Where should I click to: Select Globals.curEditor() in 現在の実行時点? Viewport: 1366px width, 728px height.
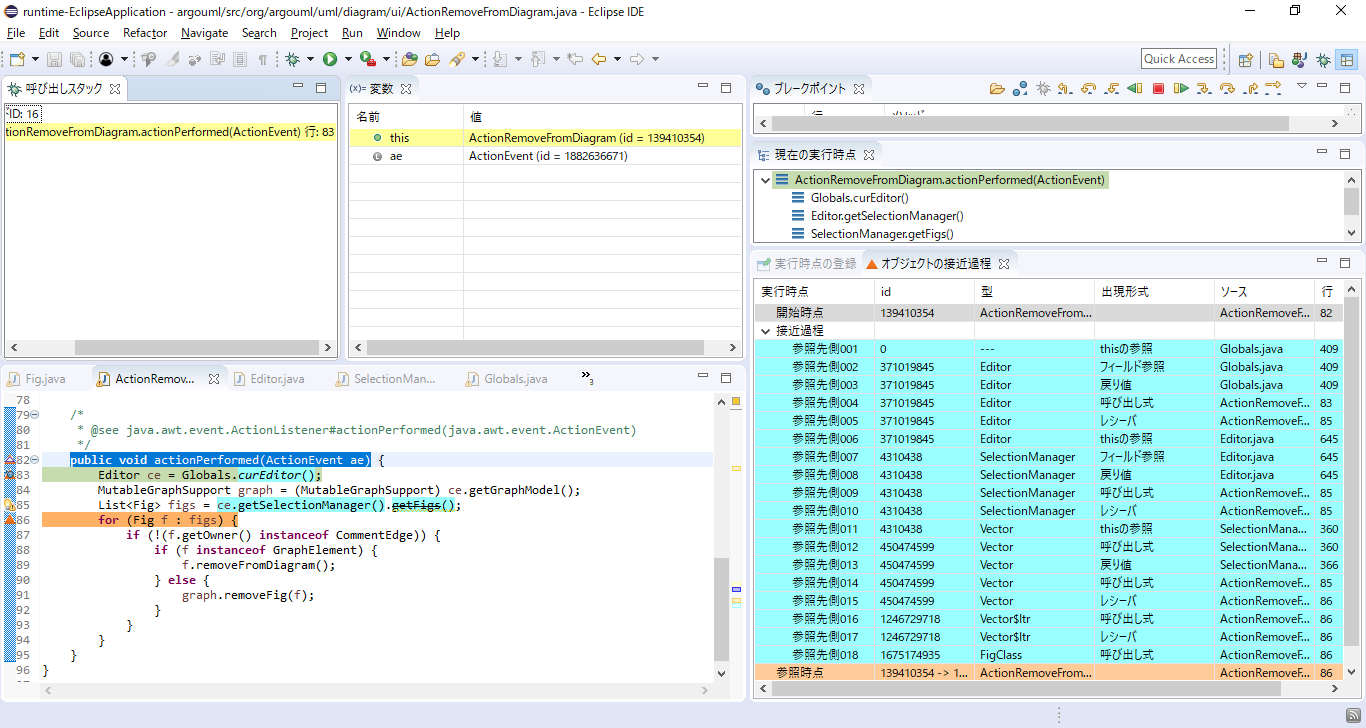tap(860, 198)
